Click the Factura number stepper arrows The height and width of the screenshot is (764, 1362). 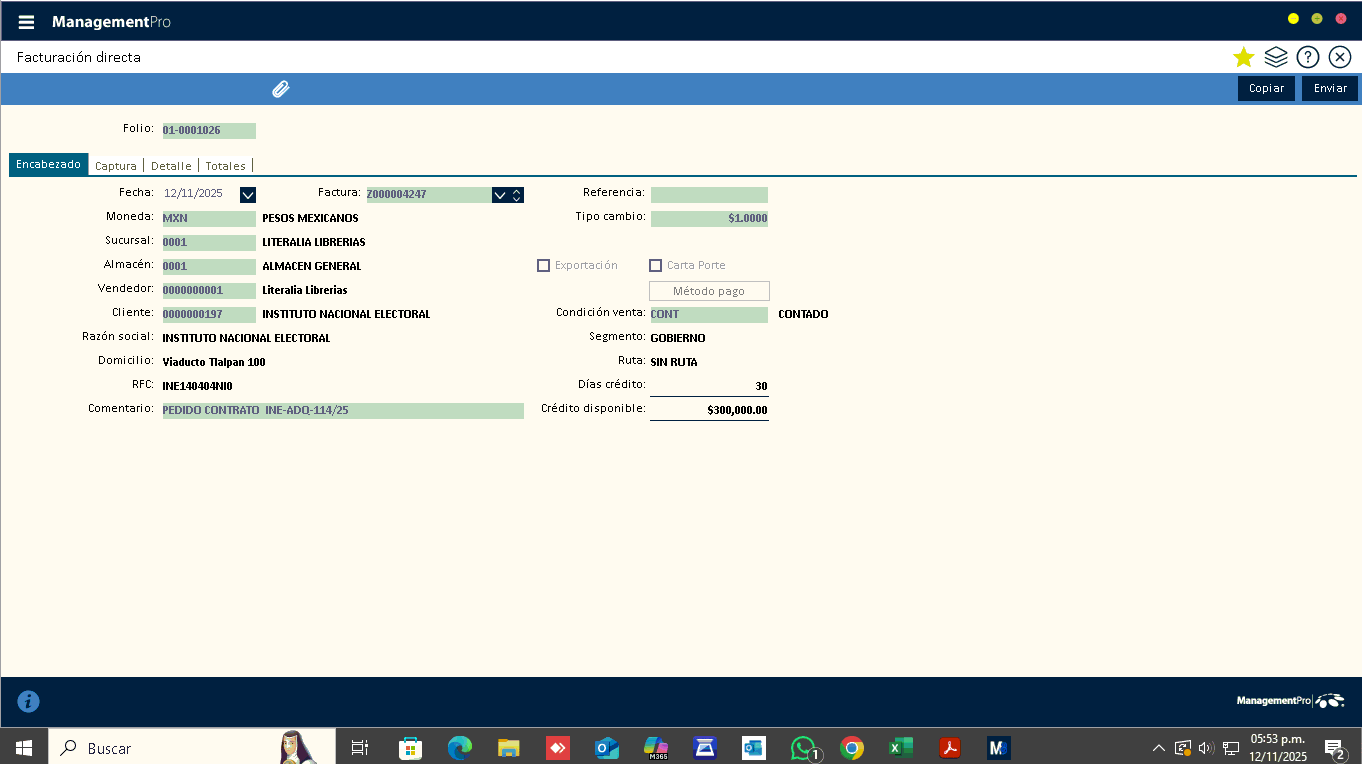click(x=516, y=195)
